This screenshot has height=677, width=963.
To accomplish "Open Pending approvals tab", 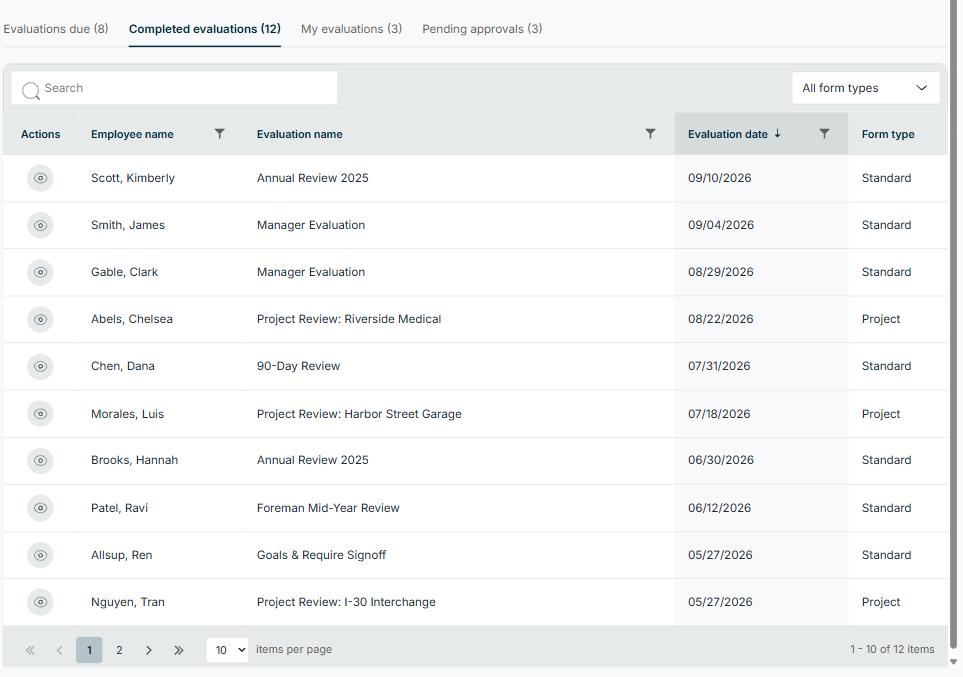I will point(482,29).
